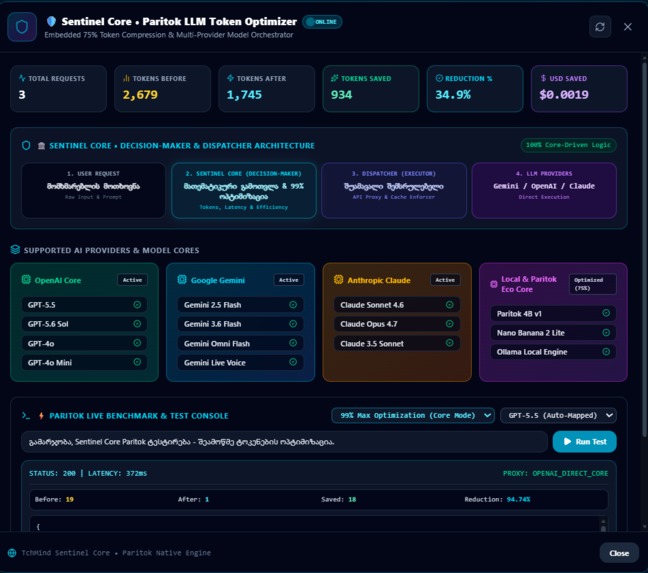Click the Tokens Before bar chart icon
The width and height of the screenshot is (648, 573).
[x=126, y=78]
